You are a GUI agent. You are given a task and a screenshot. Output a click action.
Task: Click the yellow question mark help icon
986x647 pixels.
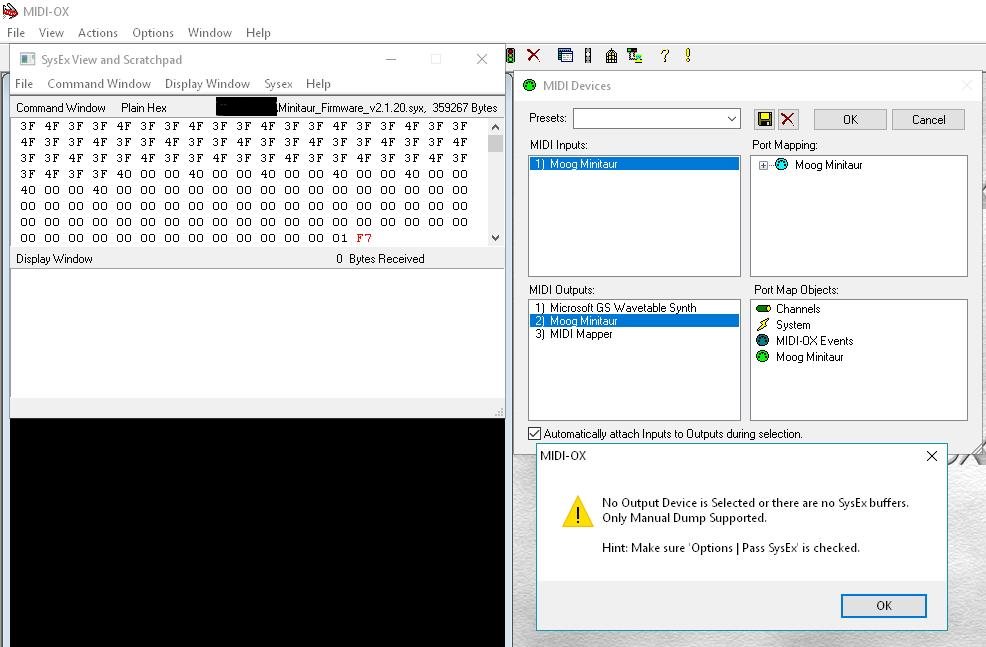[664, 56]
